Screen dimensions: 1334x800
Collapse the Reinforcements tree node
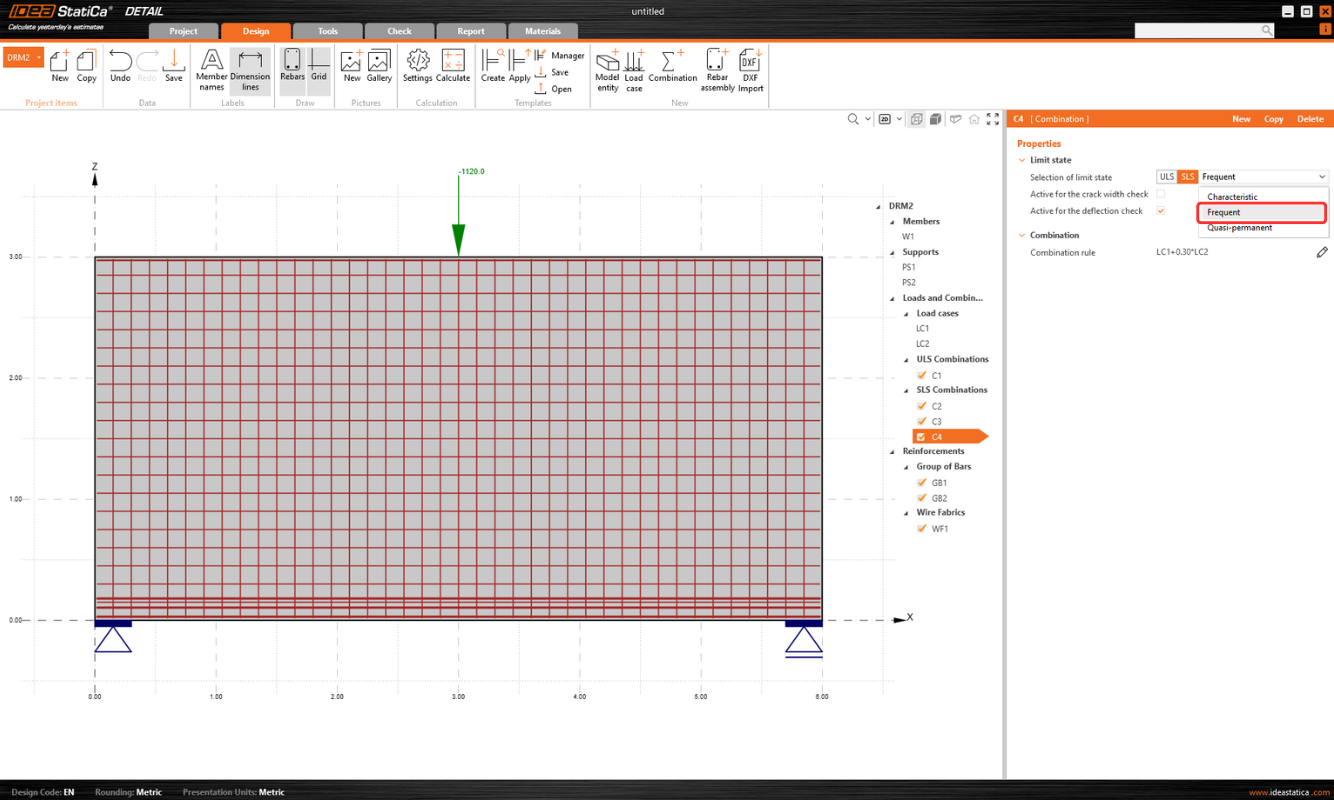click(x=893, y=451)
